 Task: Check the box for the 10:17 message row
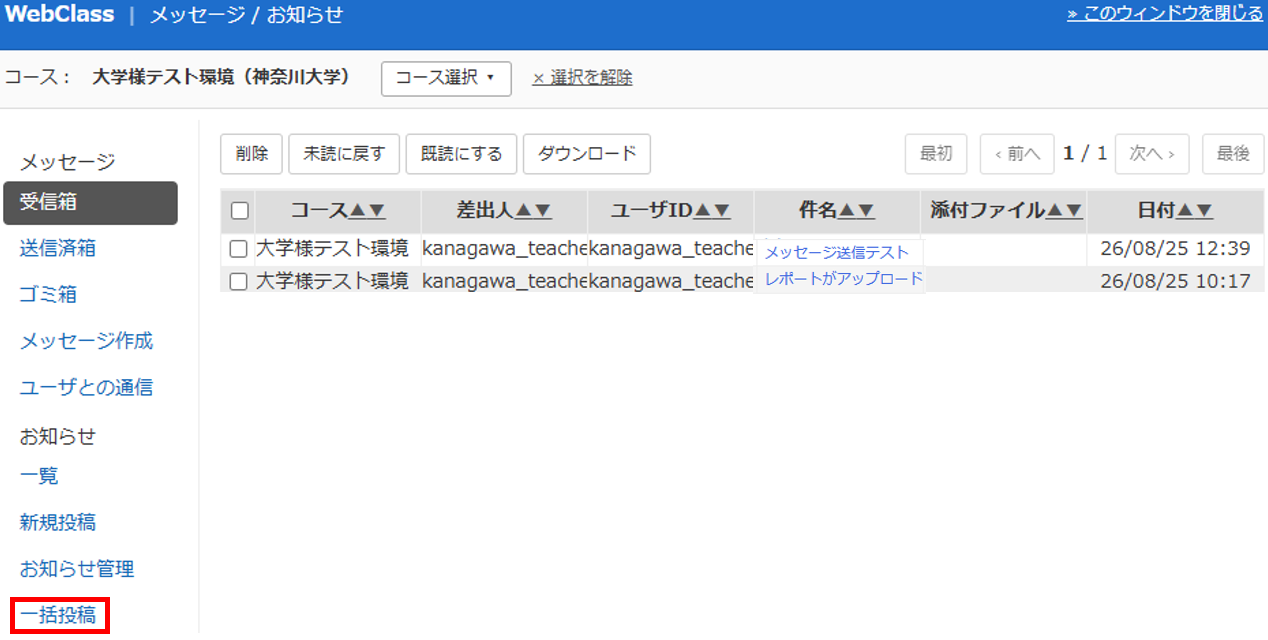tap(238, 282)
